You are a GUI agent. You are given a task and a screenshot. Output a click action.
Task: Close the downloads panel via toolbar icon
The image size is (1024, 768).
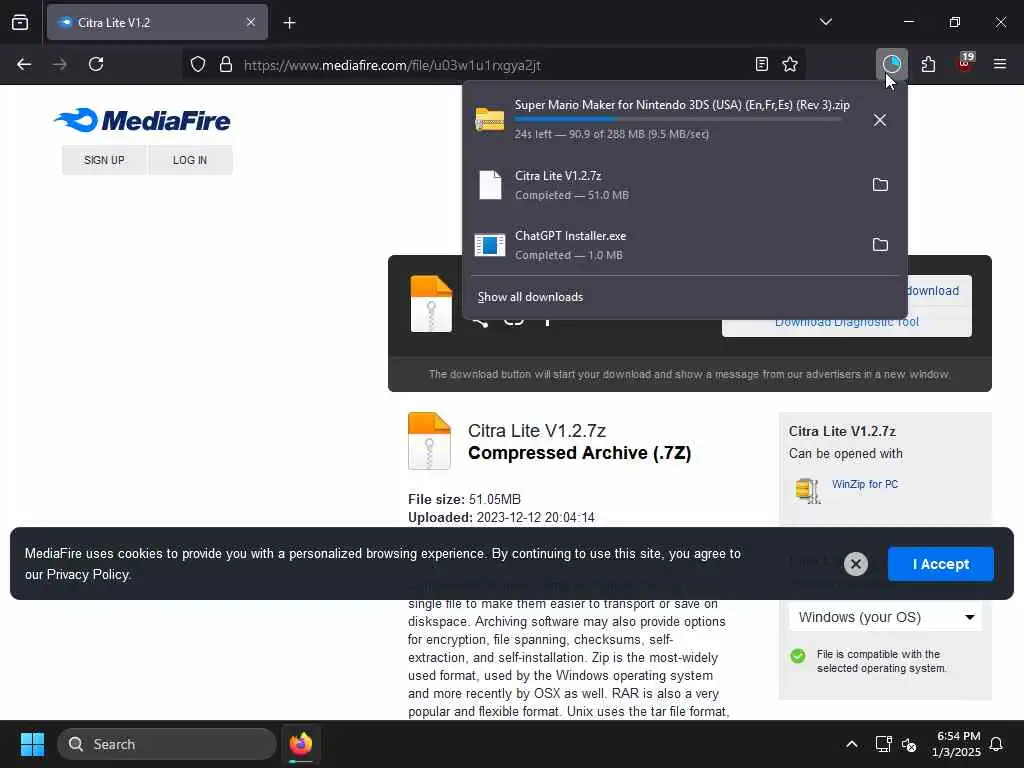click(891, 64)
